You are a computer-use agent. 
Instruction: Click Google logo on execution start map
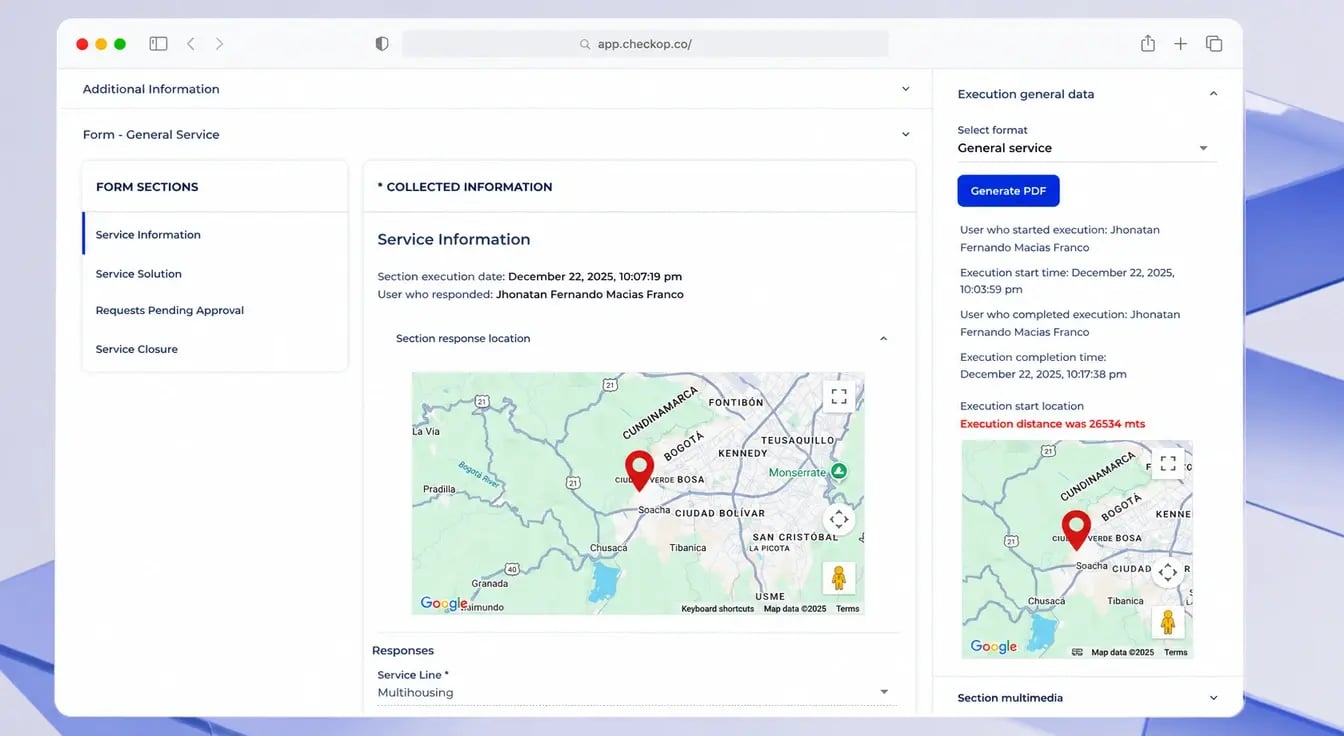coord(993,647)
